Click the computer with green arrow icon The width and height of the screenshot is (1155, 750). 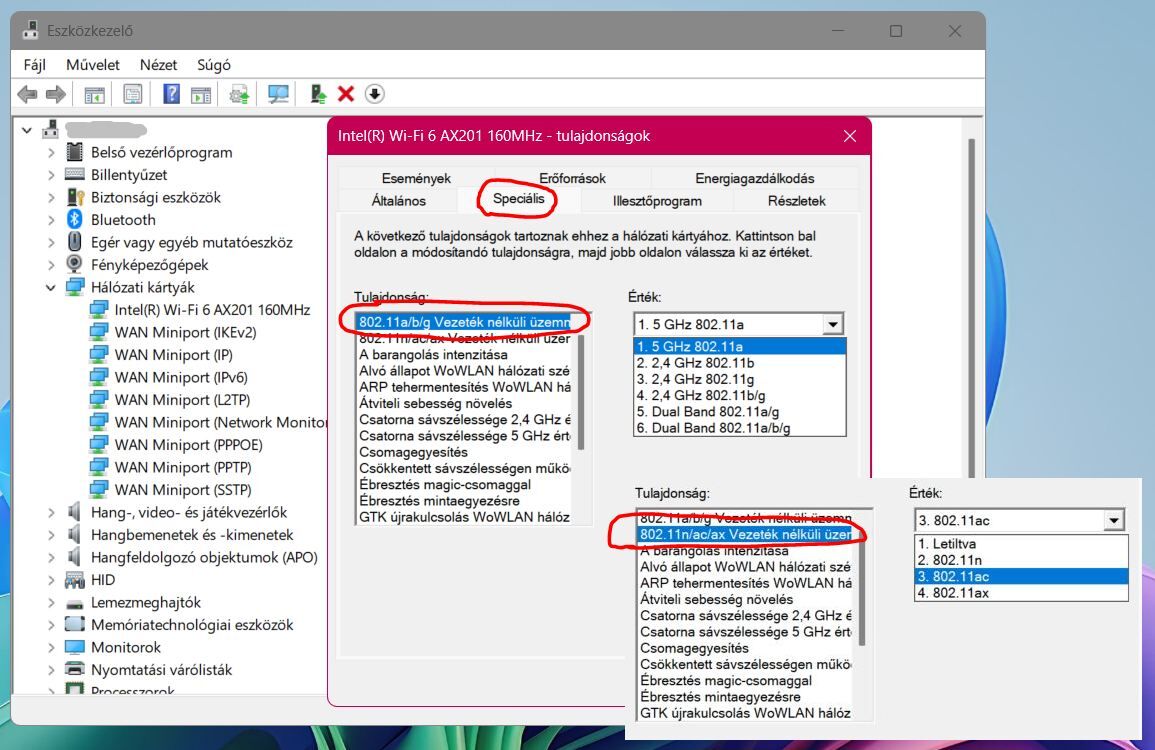[x=317, y=94]
